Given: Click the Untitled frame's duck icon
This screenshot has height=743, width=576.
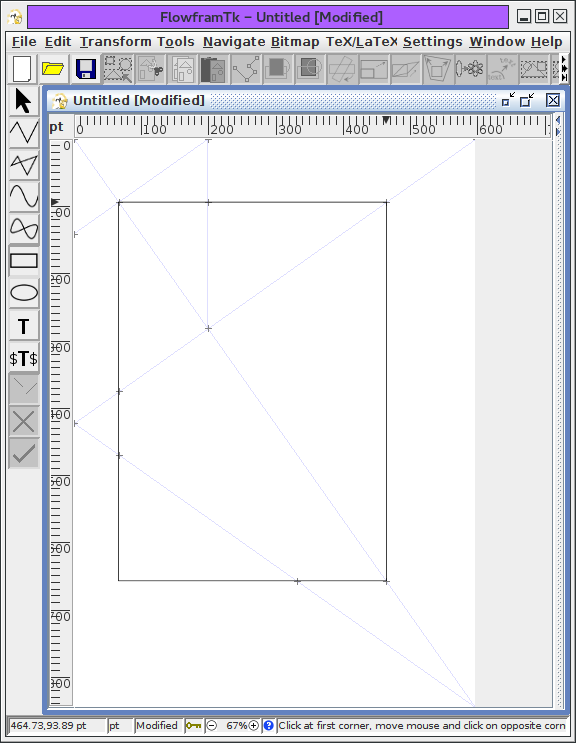Looking at the screenshot, I should 60,100.
